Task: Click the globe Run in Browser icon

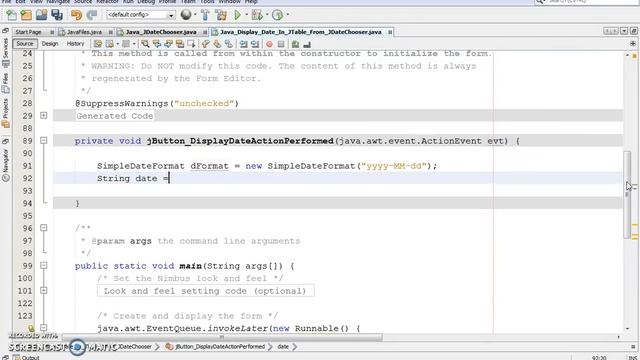Action: pyautogui.click(x=186, y=15)
